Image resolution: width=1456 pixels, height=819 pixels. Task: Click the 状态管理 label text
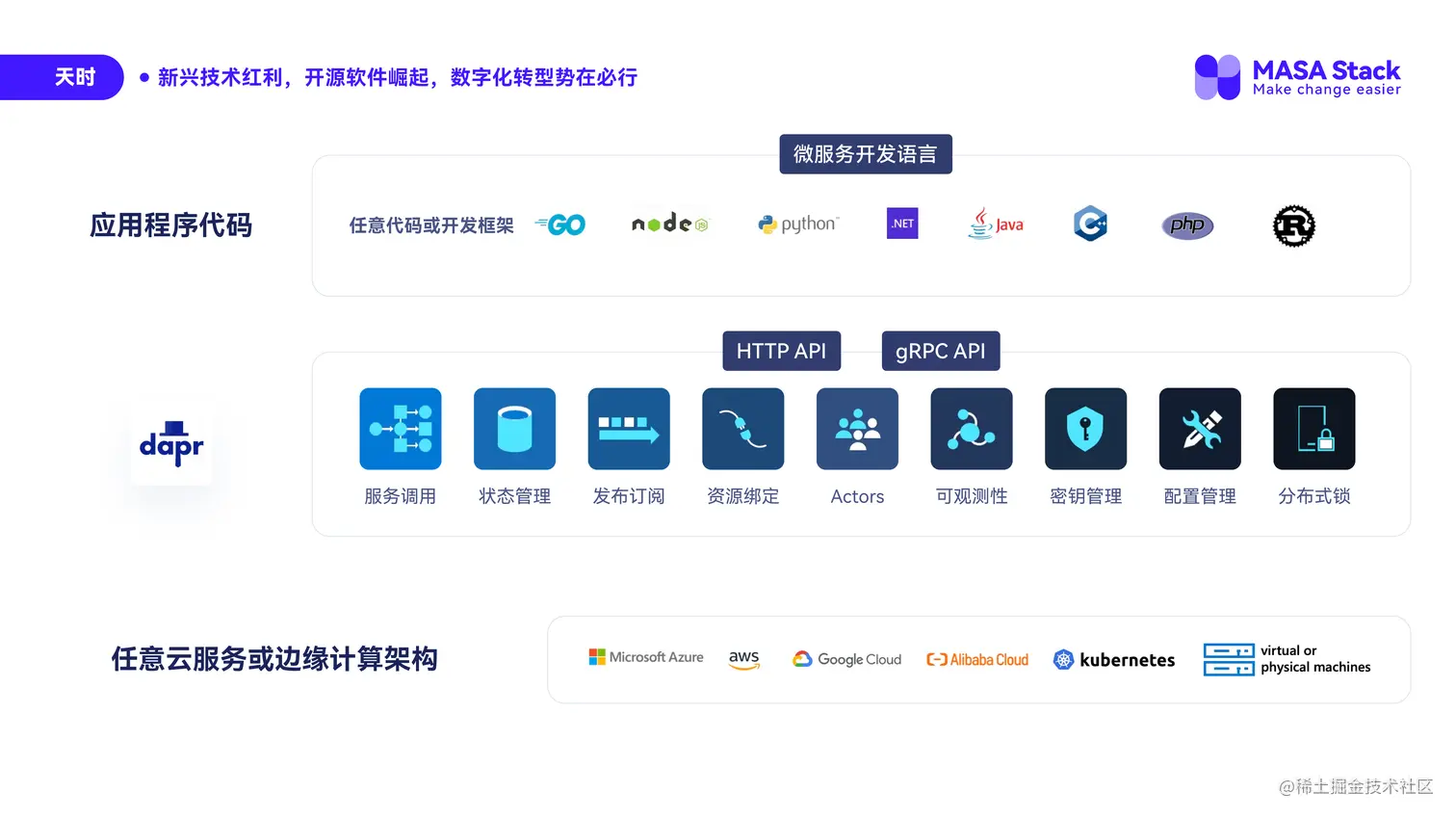(514, 496)
